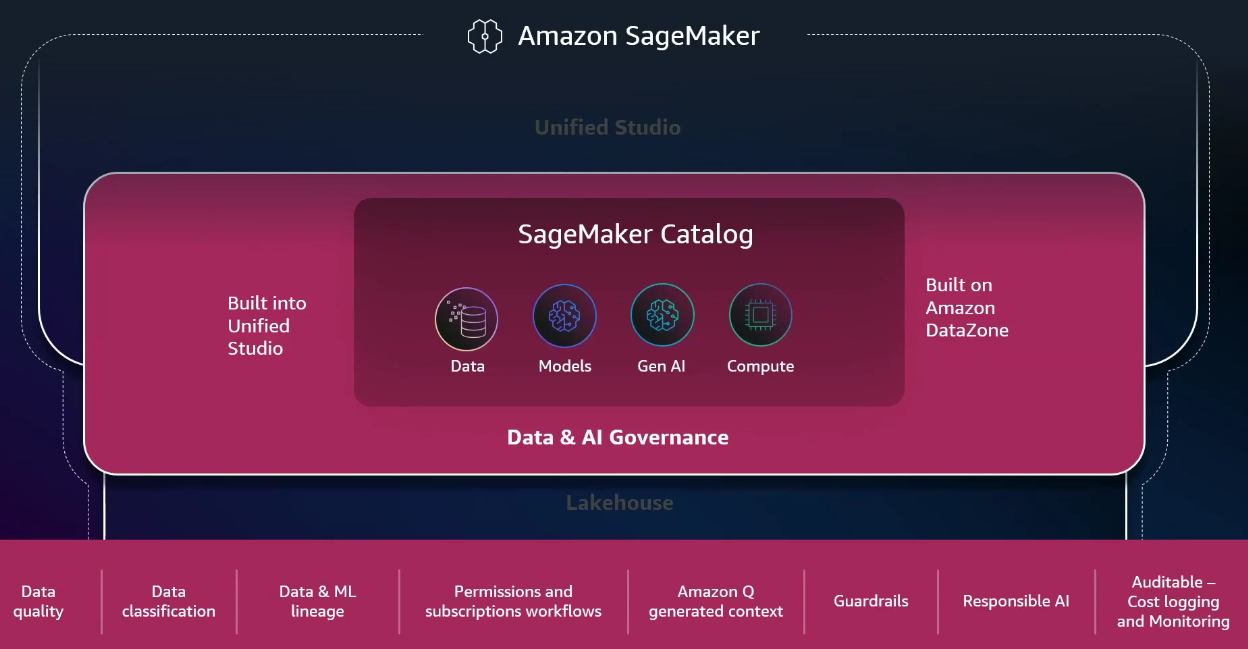Click the Amazon SageMaker title text
This screenshot has width=1248, height=649.
[638, 37]
